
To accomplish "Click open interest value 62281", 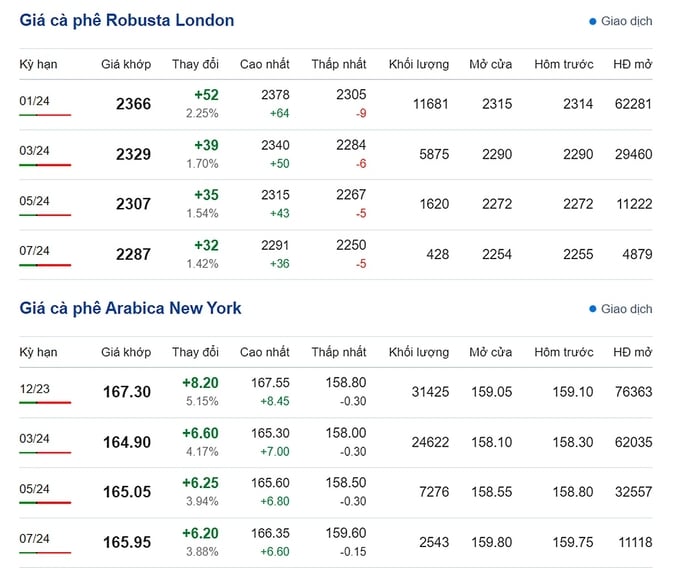I will (x=633, y=104).
